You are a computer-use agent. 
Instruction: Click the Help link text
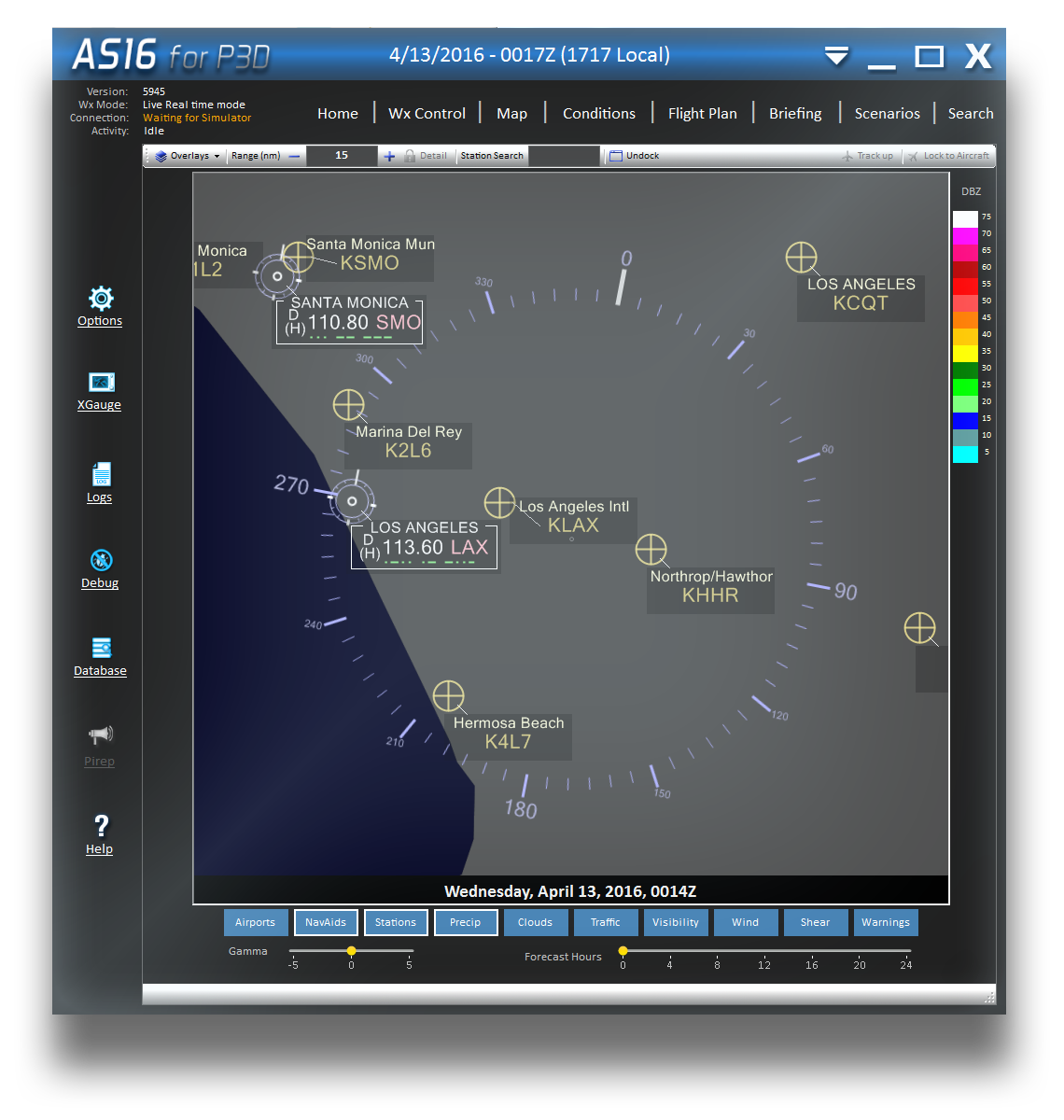(99, 849)
